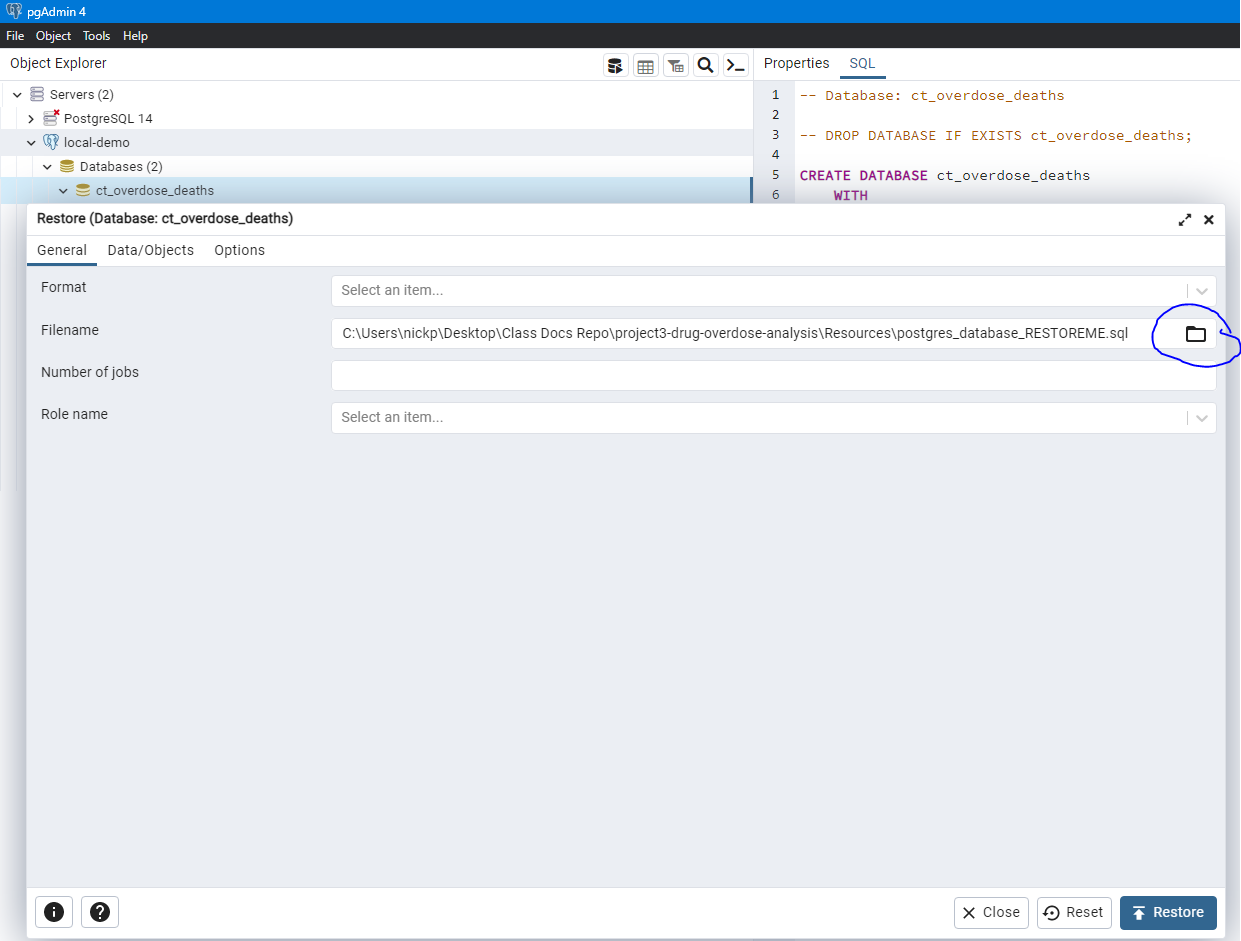Click the pgAdmin elephant logo icon
The image size is (1241, 941).
point(14,11)
